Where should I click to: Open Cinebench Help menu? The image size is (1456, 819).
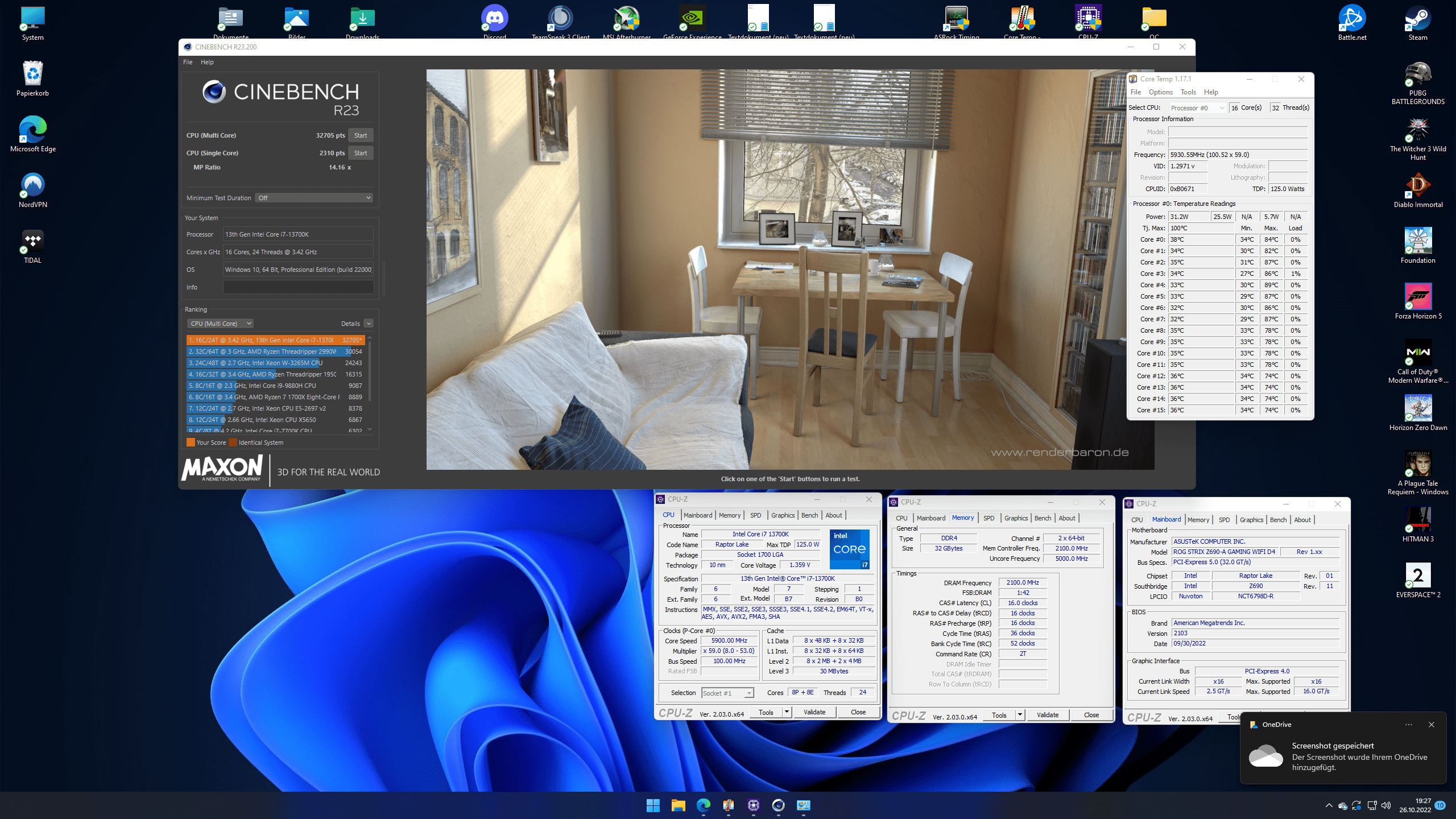(x=207, y=62)
